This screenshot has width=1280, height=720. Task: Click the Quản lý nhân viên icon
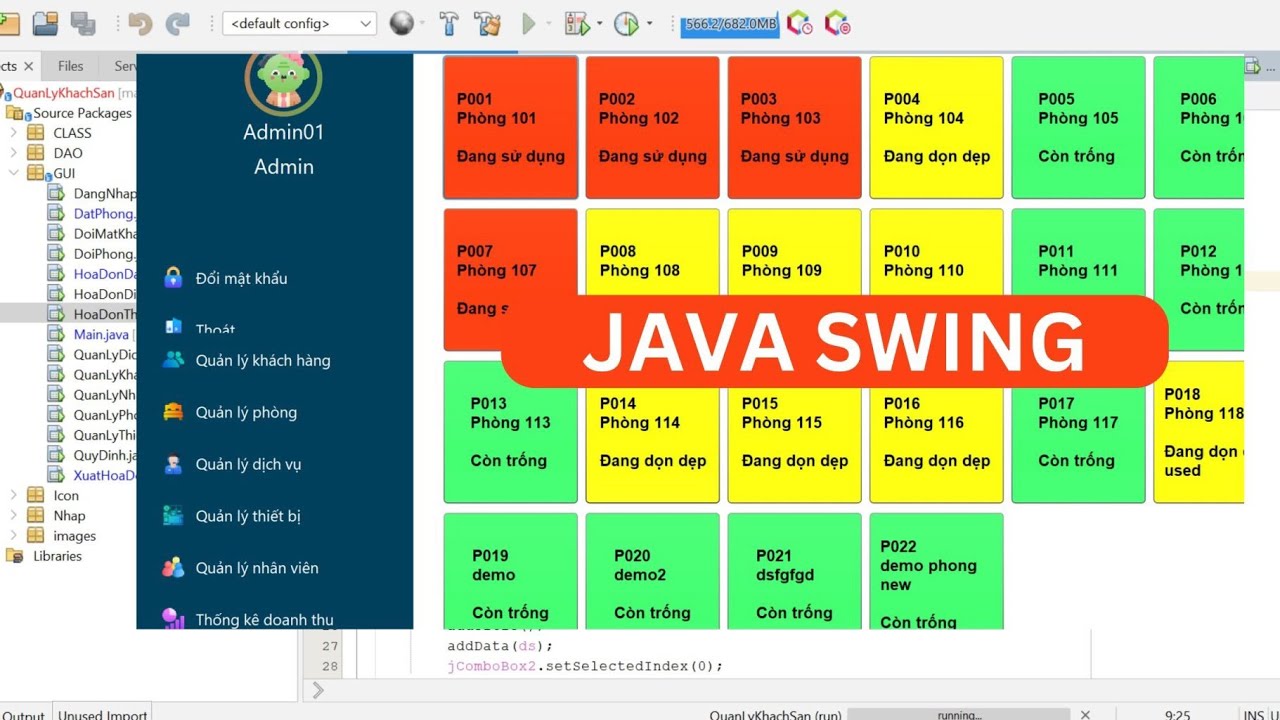pos(173,568)
